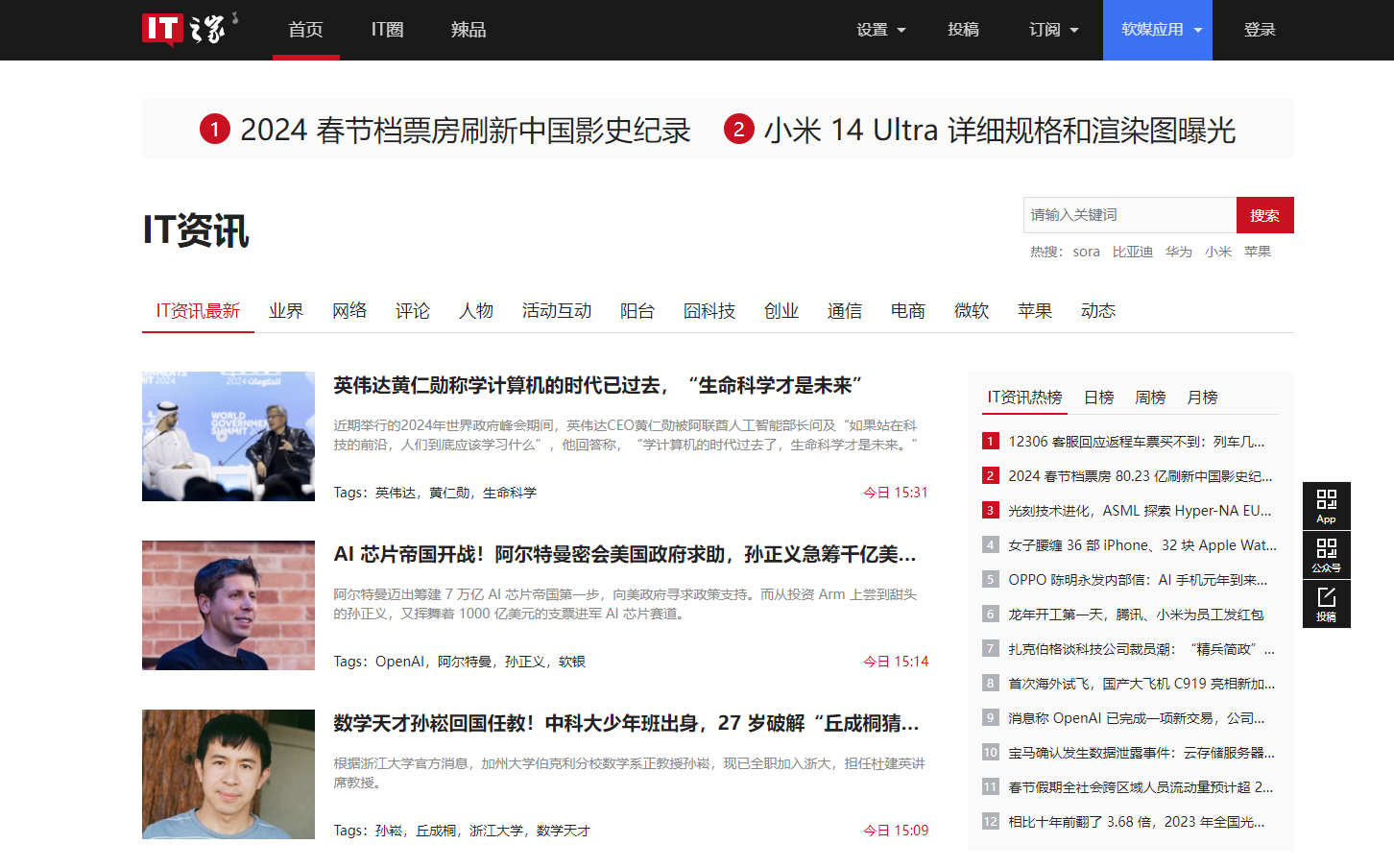Click 投稿 in the top navigation bar
Viewport: 1394px width, 868px height.
(x=963, y=30)
